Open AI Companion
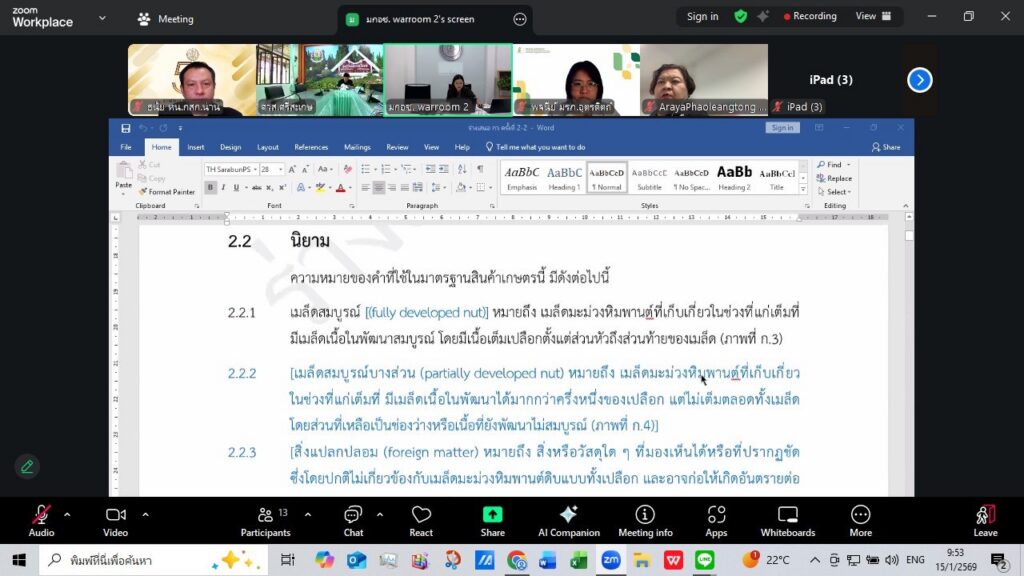1024x576 pixels. [x=568, y=520]
